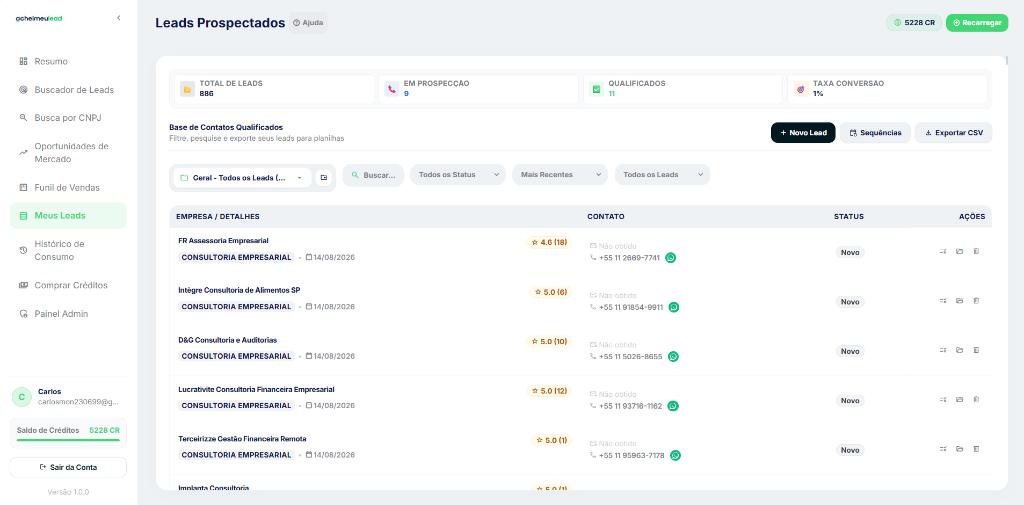Image resolution: width=1024 pixels, height=505 pixels.
Task: Click the folder icon for Lucrativite Consultoria row
Action: click(x=959, y=399)
